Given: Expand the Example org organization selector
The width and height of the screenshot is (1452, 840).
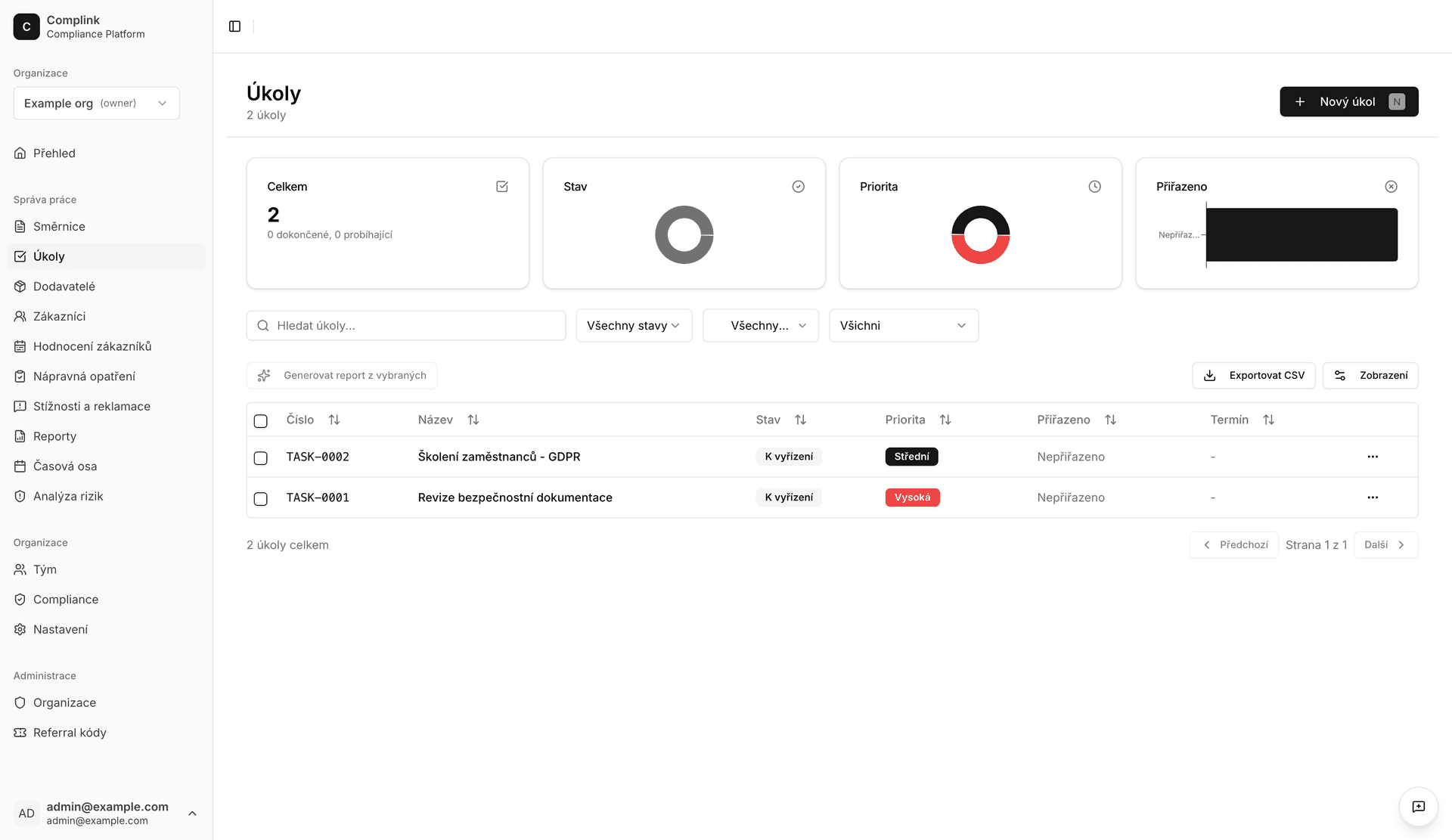Looking at the screenshot, I should pyautogui.click(x=96, y=104).
